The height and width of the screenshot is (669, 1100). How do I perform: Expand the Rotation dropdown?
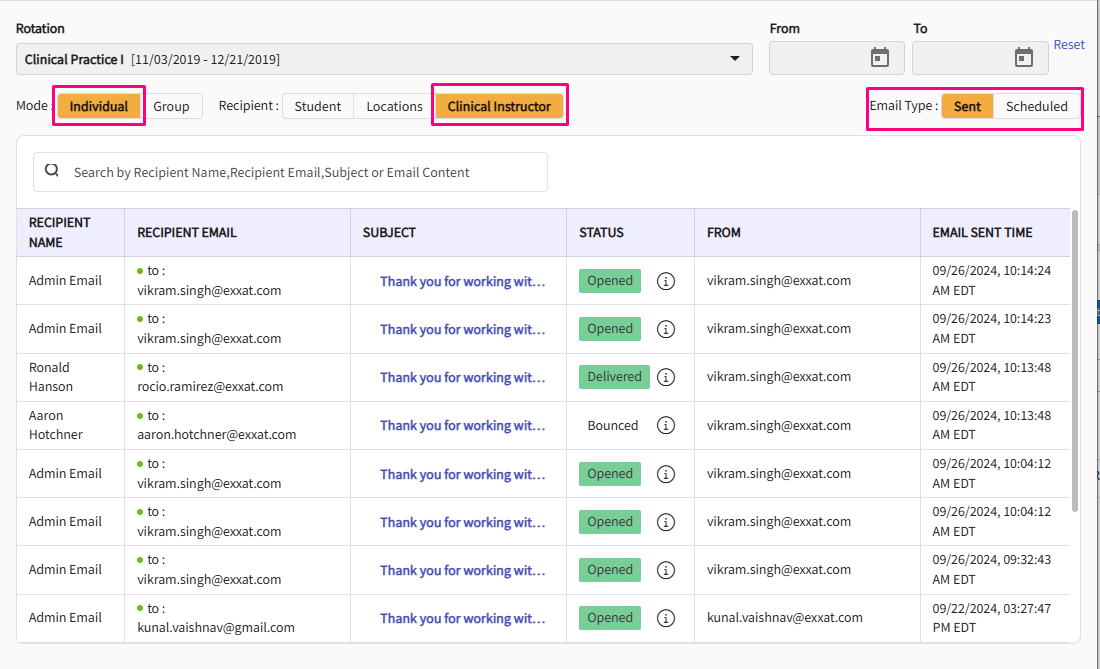(x=384, y=59)
